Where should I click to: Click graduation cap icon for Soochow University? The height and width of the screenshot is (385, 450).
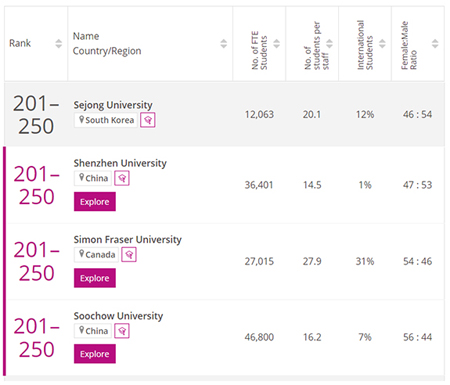pos(122,331)
